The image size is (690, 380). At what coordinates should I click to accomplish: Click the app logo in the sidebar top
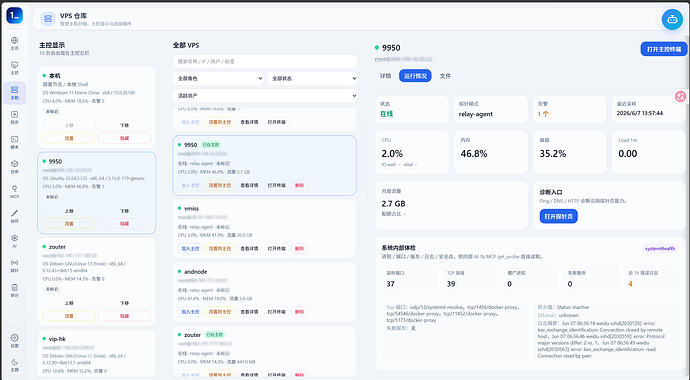tap(15, 16)
